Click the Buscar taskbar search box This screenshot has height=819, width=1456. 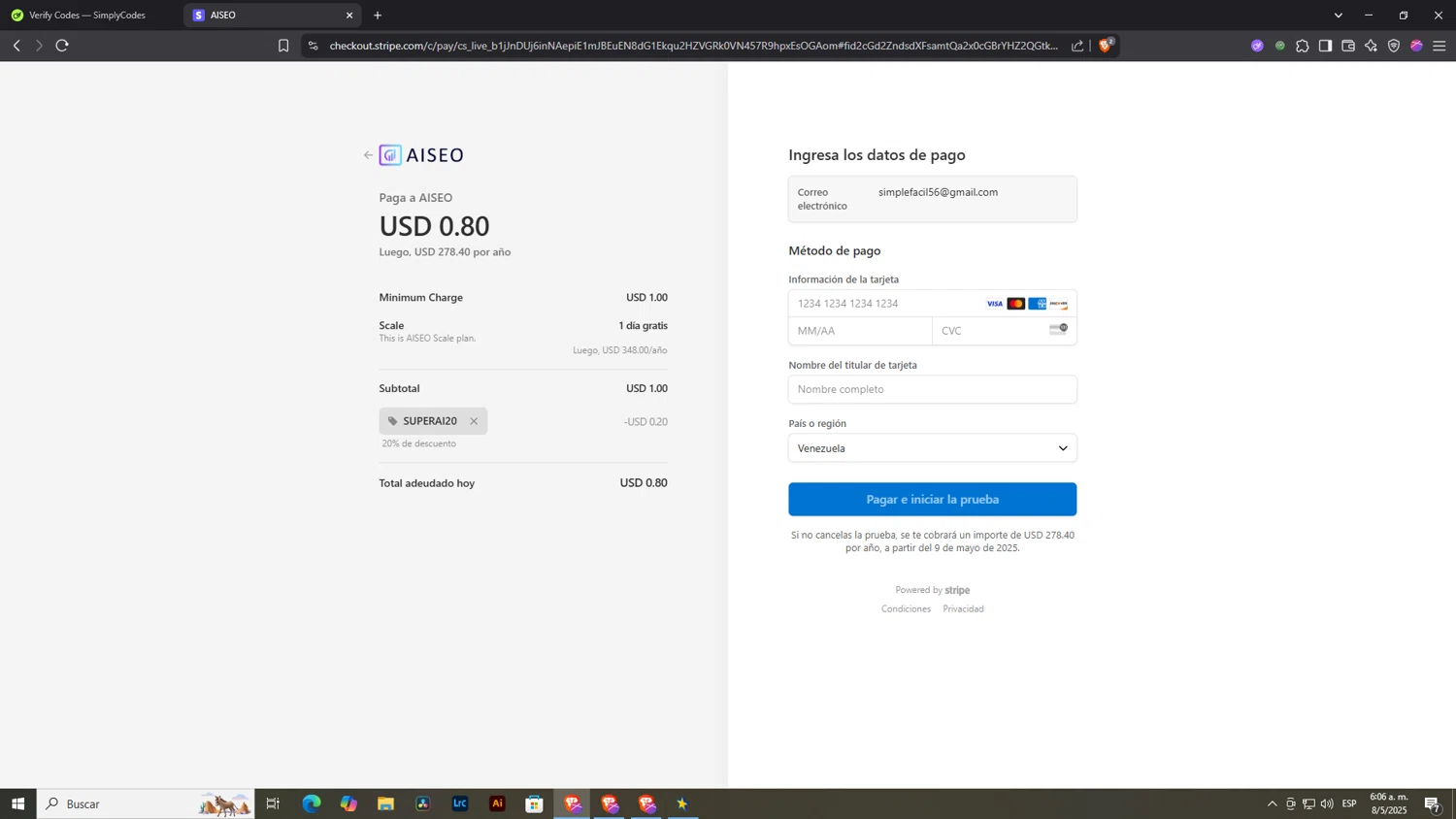pos(146,803)
